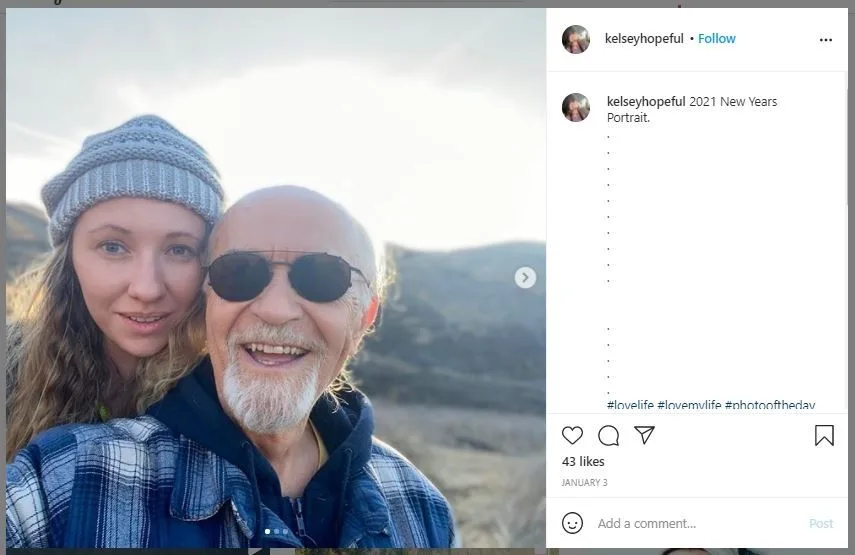Open the three-dot more options menu
Image resolution: width=855 pixels, height=555 pixels.
point(825,40)
